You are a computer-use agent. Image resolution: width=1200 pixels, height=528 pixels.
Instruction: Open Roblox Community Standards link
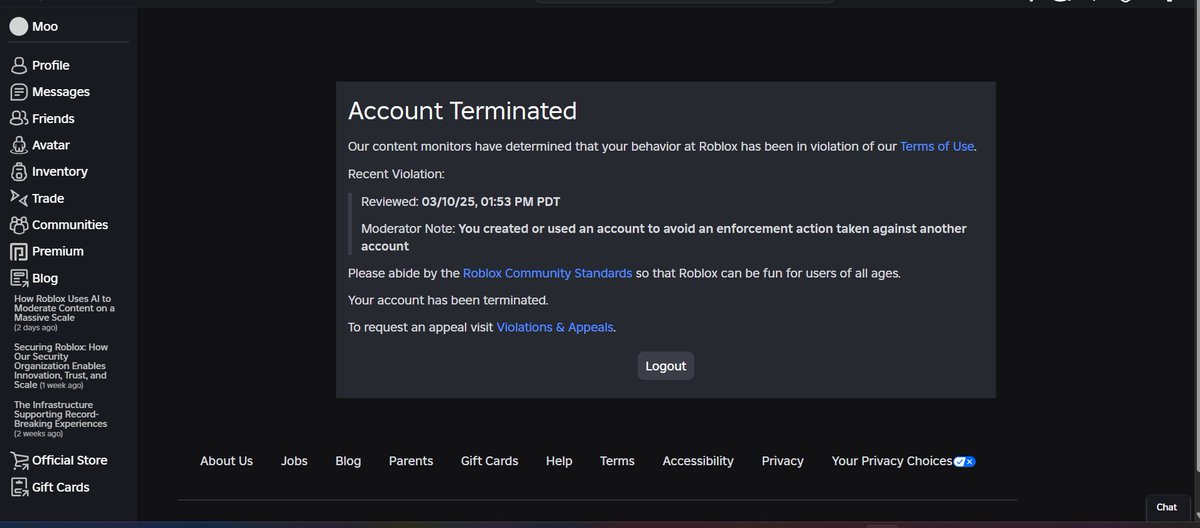(547, 272)
